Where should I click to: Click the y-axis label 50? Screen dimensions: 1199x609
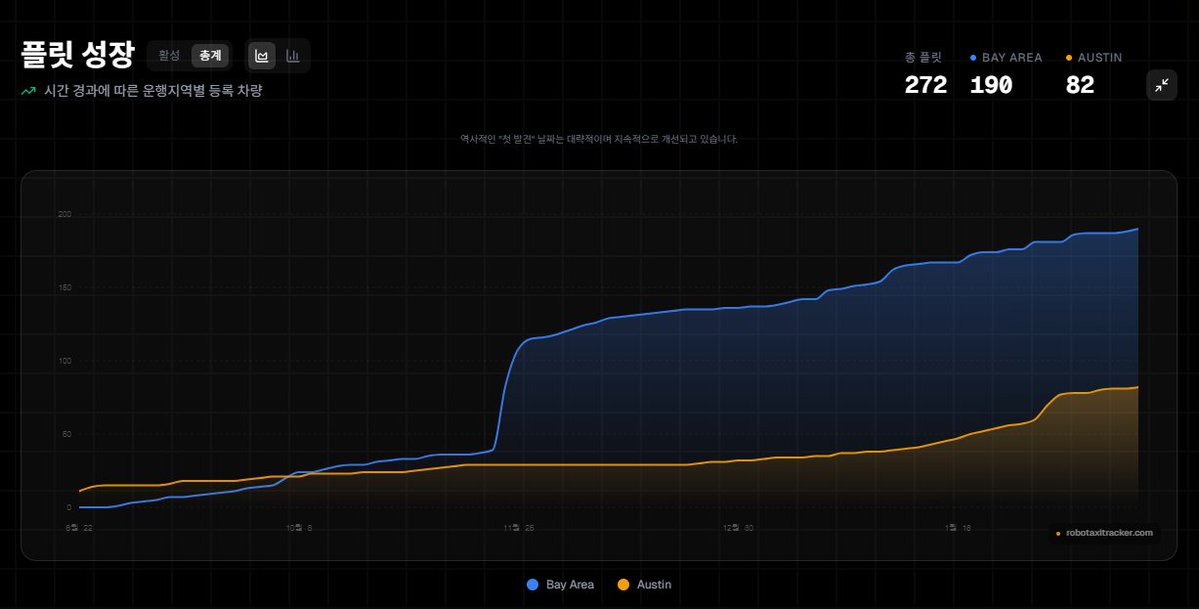tap(67, 435)
